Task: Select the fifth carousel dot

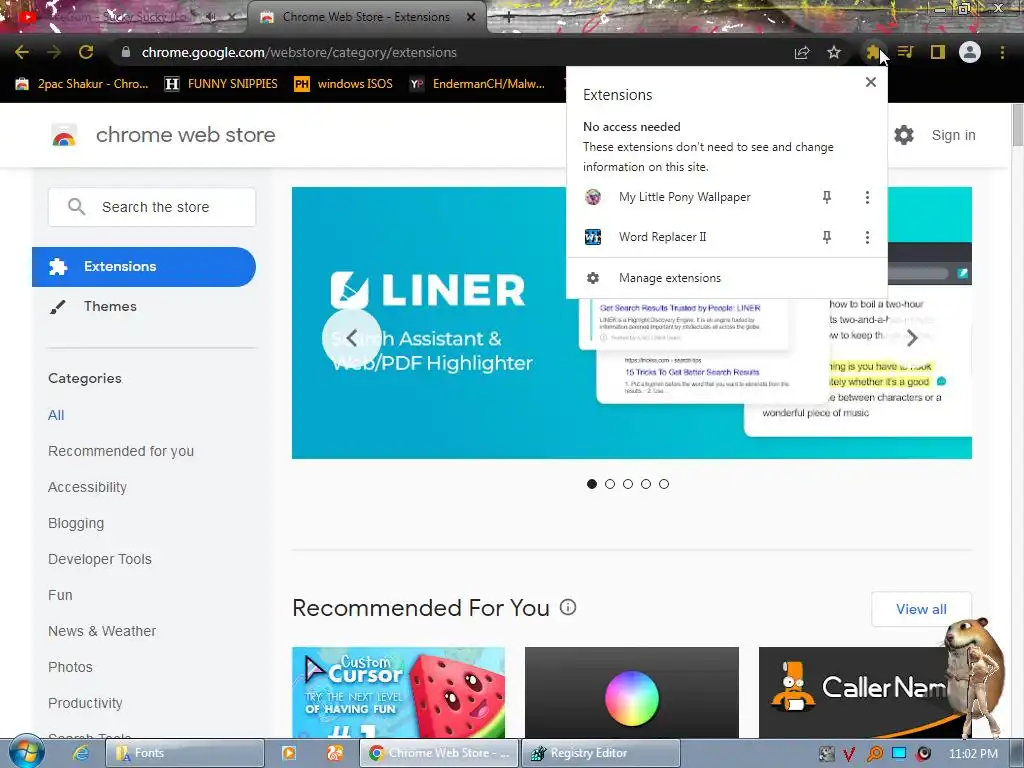Action: coord(664,484)
